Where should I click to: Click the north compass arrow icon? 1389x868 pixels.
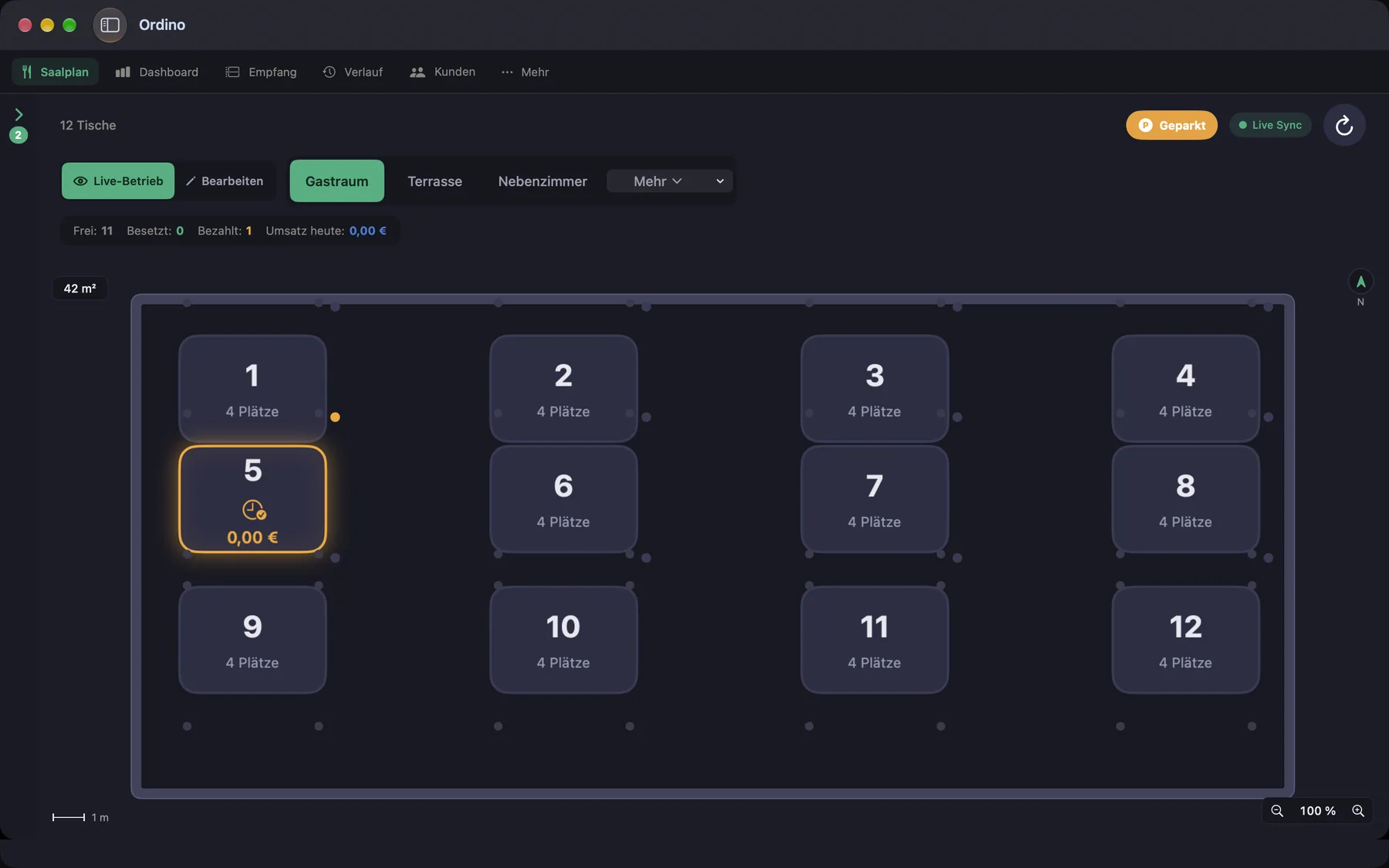(1360, 282)
